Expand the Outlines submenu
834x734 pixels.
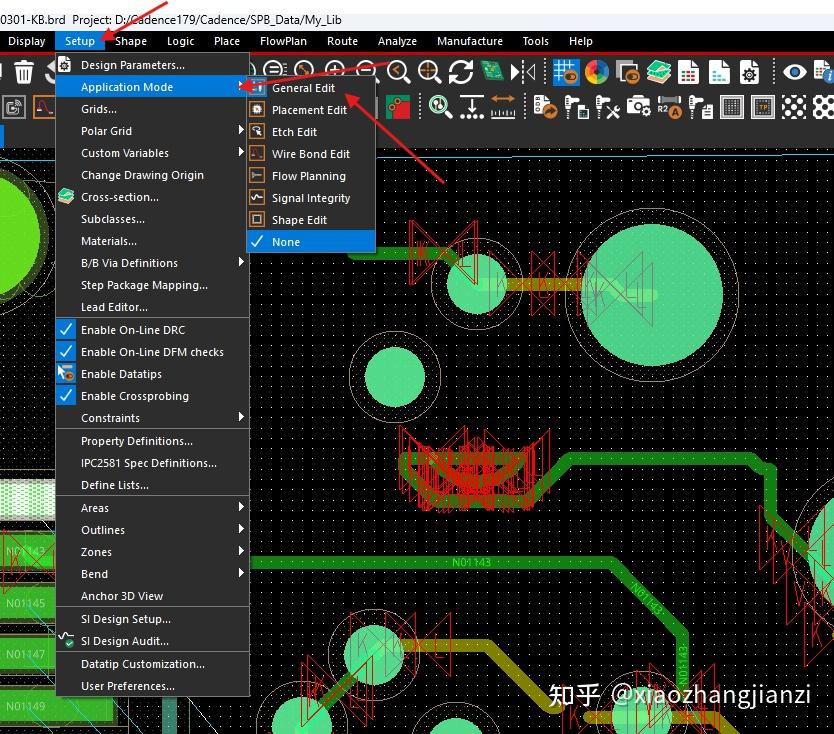pyautogui.click(x=152, y=530)
